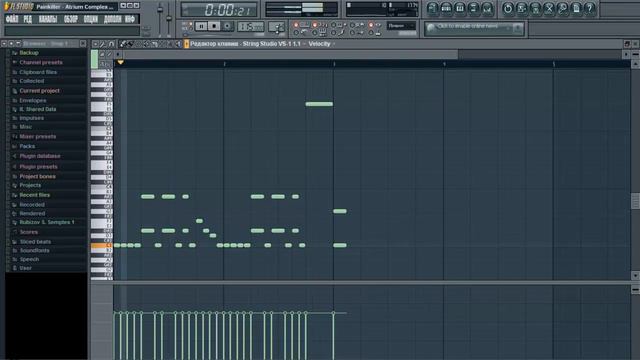The image size is (640, 360).
Task: Click the Backup folder icon in browser
Action: pyautogui.click(x=14, y=53)
